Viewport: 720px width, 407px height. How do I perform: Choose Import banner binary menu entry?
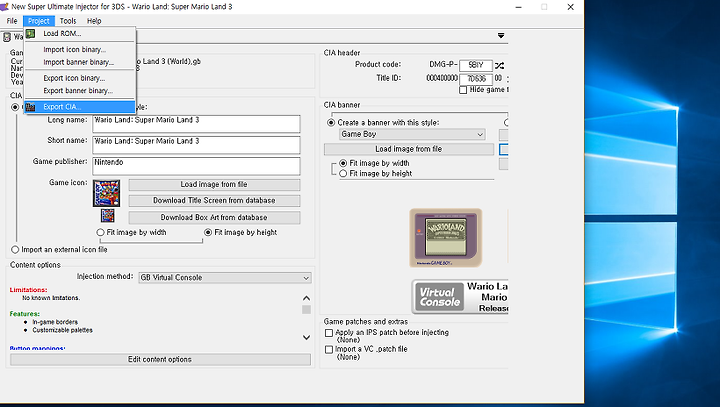pos(80,62)
